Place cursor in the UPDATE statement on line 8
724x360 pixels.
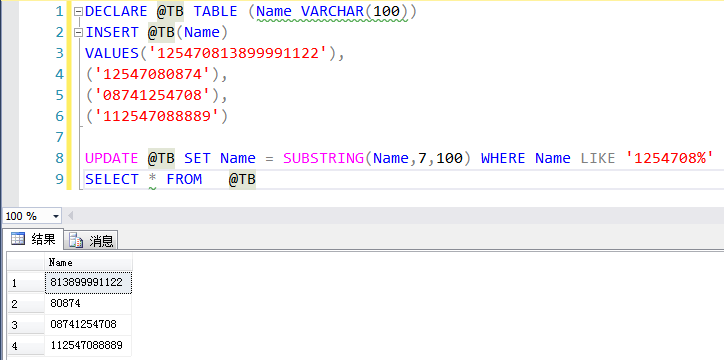pos(396,158)
